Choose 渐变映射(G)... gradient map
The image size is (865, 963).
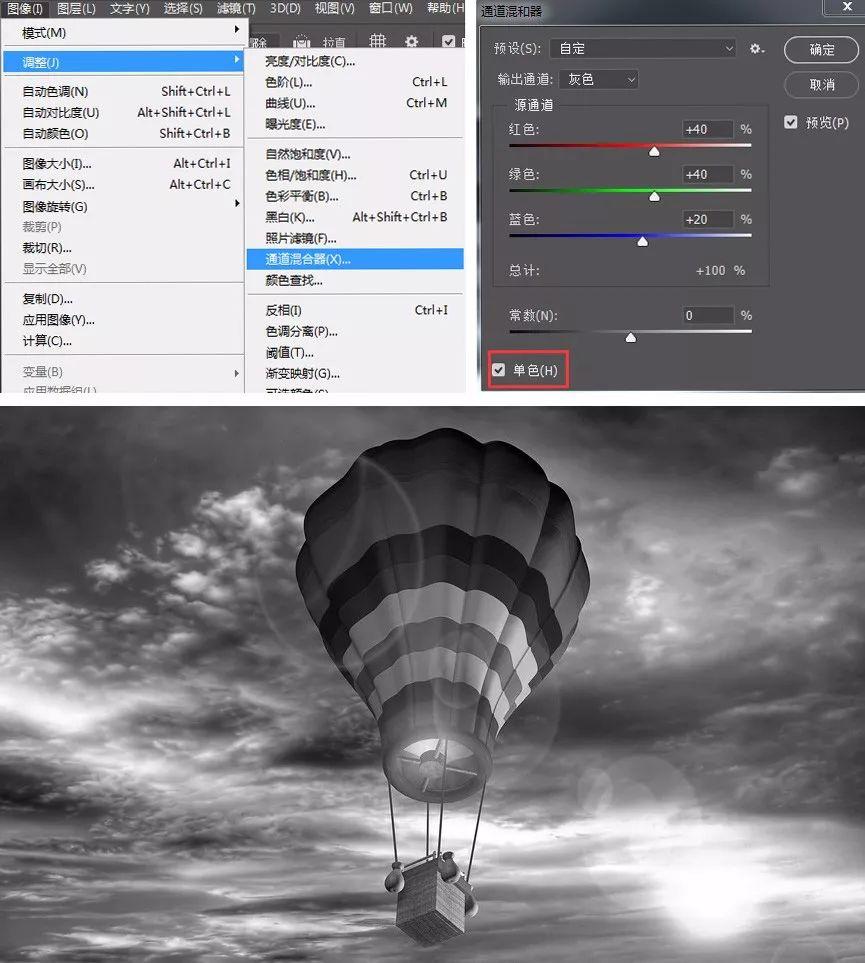[355, 373]
